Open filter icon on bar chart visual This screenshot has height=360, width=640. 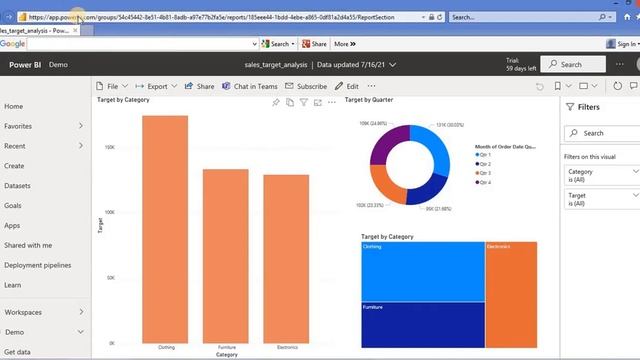(x=304, y=102)
